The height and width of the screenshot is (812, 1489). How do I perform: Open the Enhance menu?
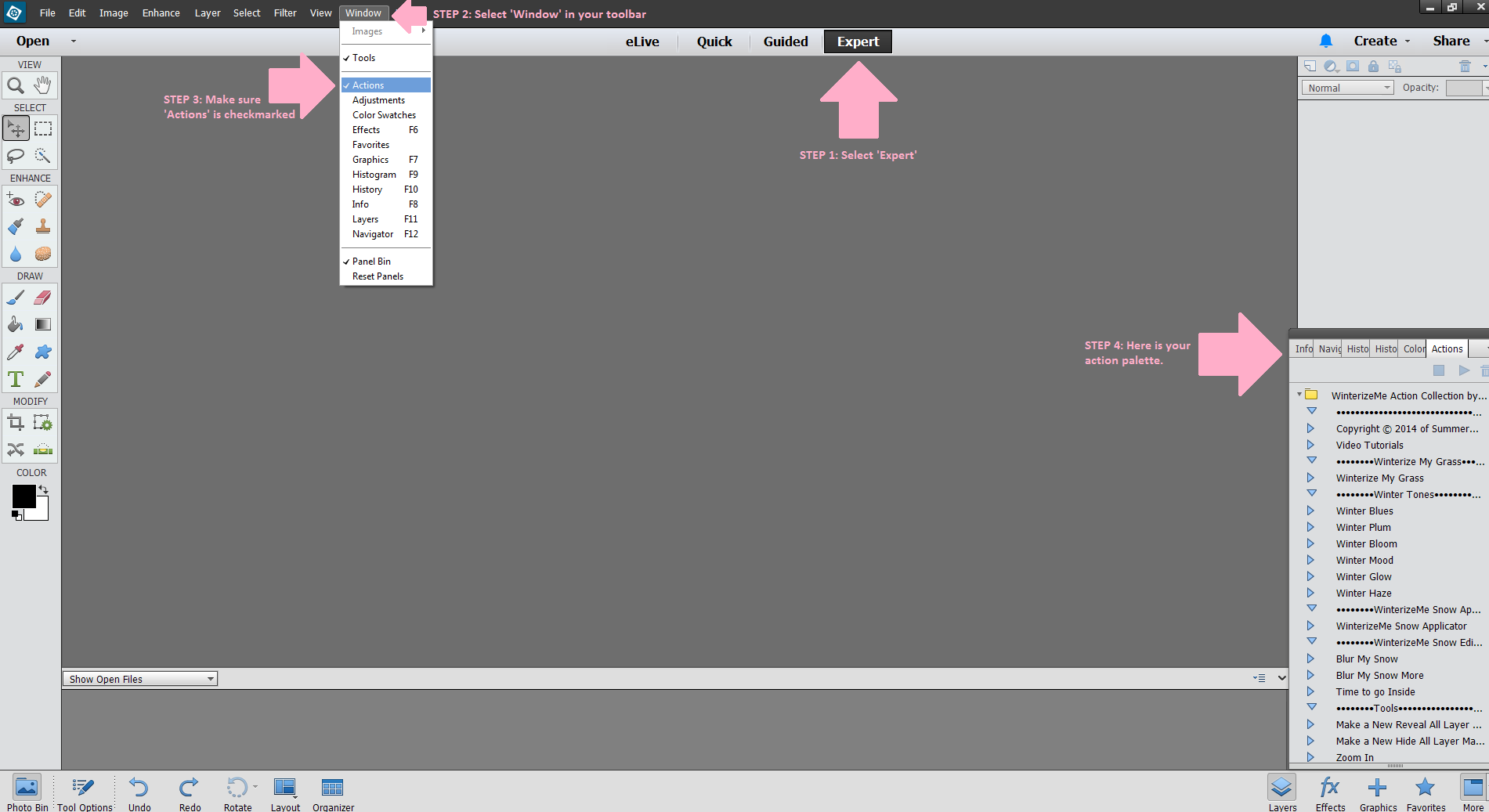pyautogui.click(x=161, y=13)
